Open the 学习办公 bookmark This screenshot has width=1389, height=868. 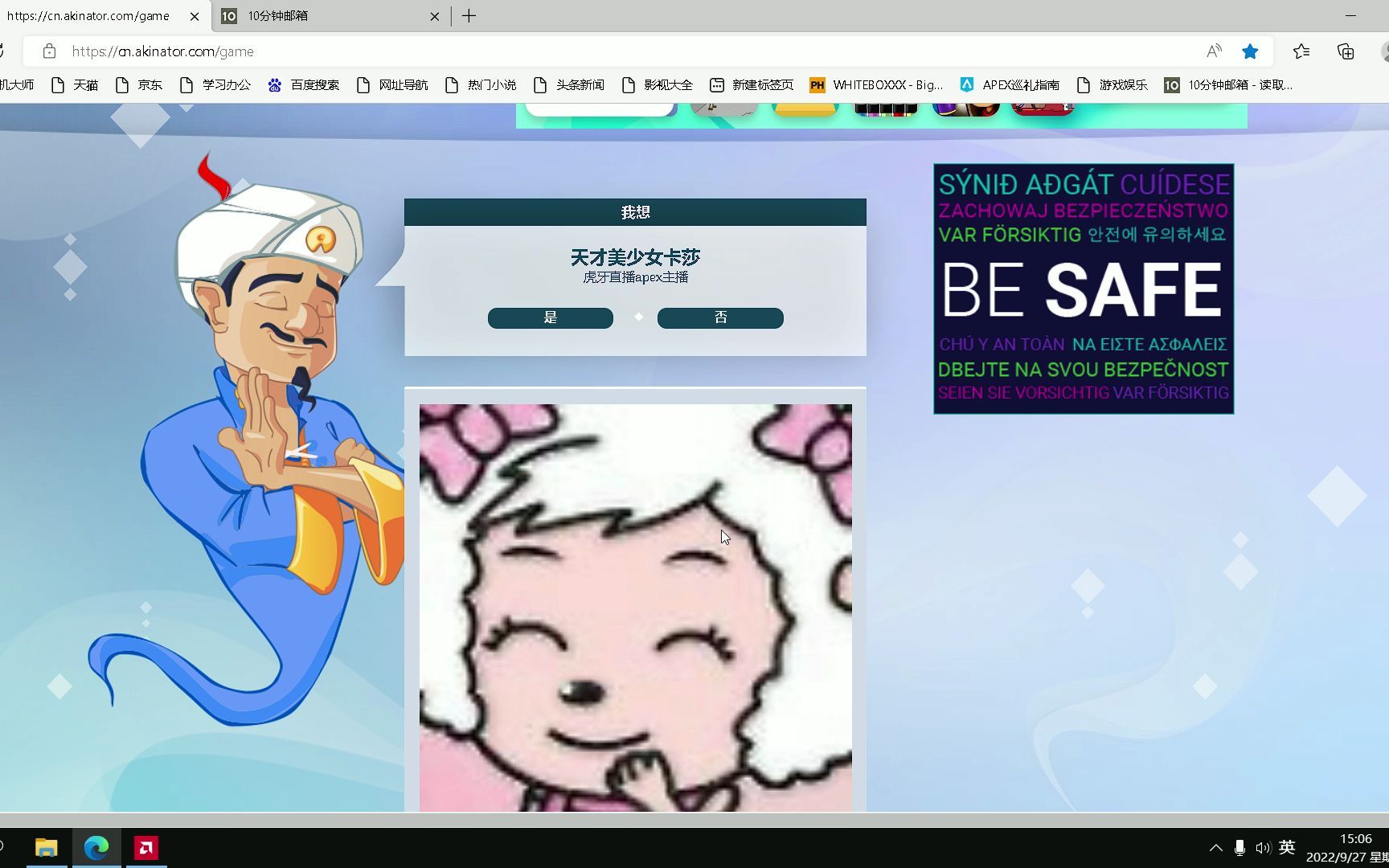pyautogui.click(x=215, y=84)
